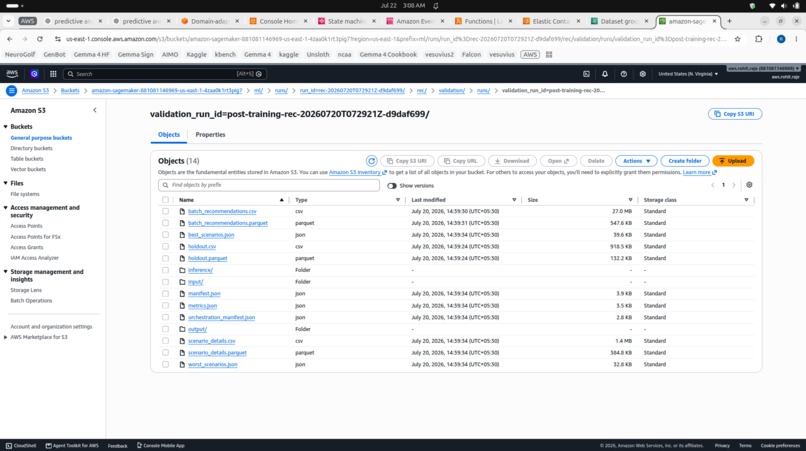Refresh the objects list
This screenshot has height=451, width=806.
(371, 161)
